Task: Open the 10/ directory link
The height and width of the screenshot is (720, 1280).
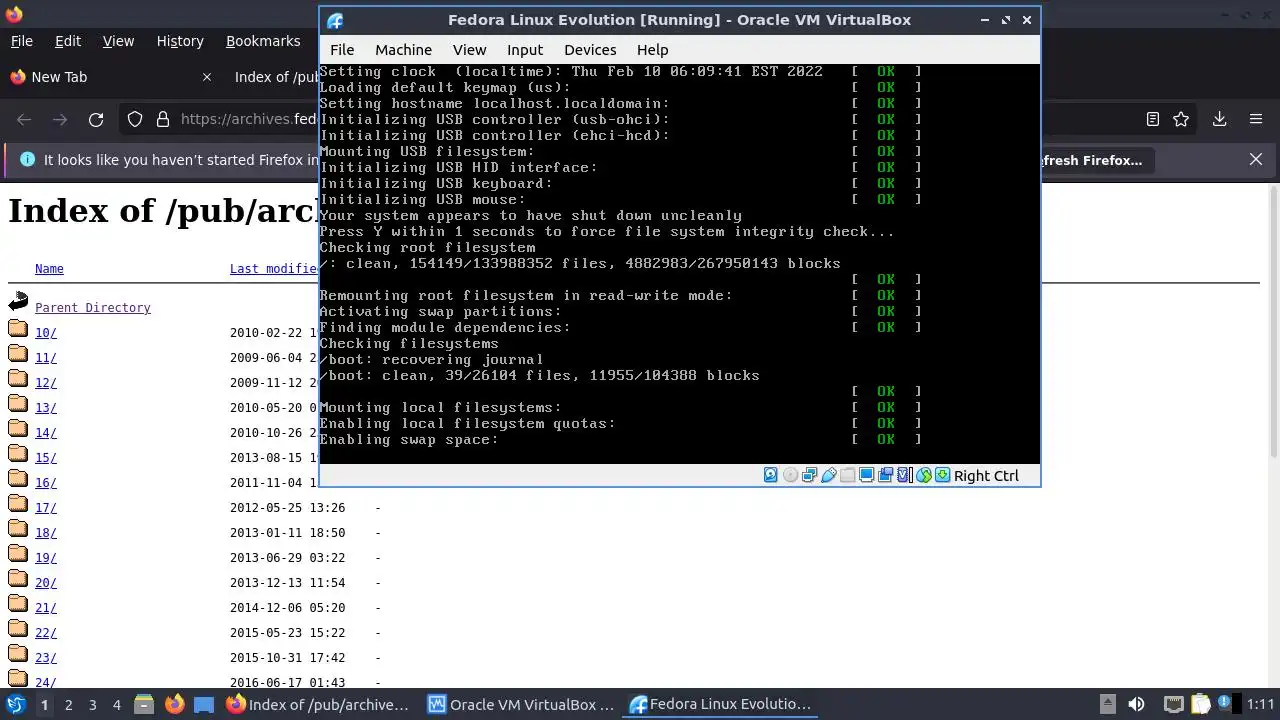Action: (46, 333)
